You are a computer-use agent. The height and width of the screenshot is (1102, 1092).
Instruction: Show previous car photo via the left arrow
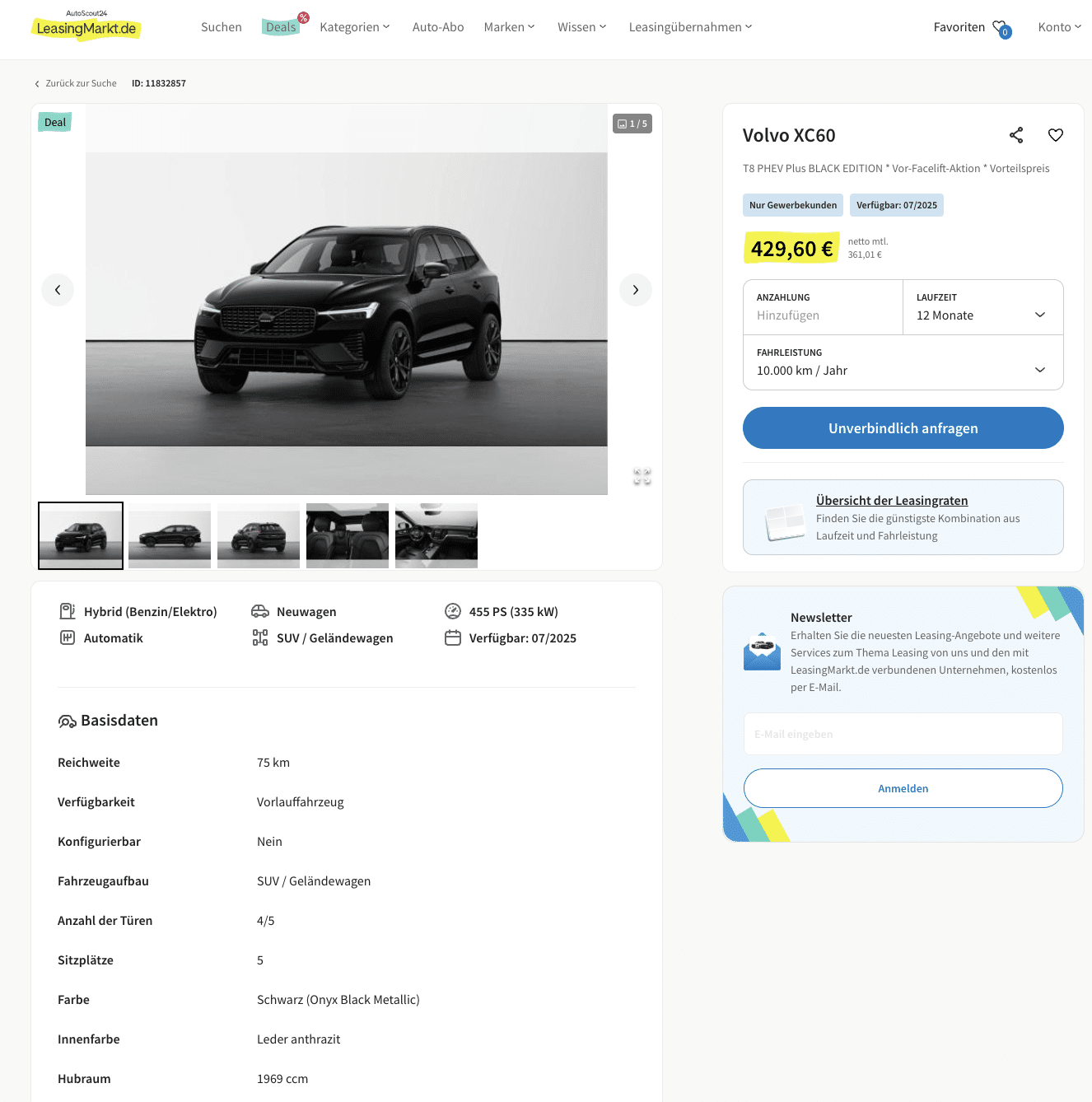pos(58,290)
